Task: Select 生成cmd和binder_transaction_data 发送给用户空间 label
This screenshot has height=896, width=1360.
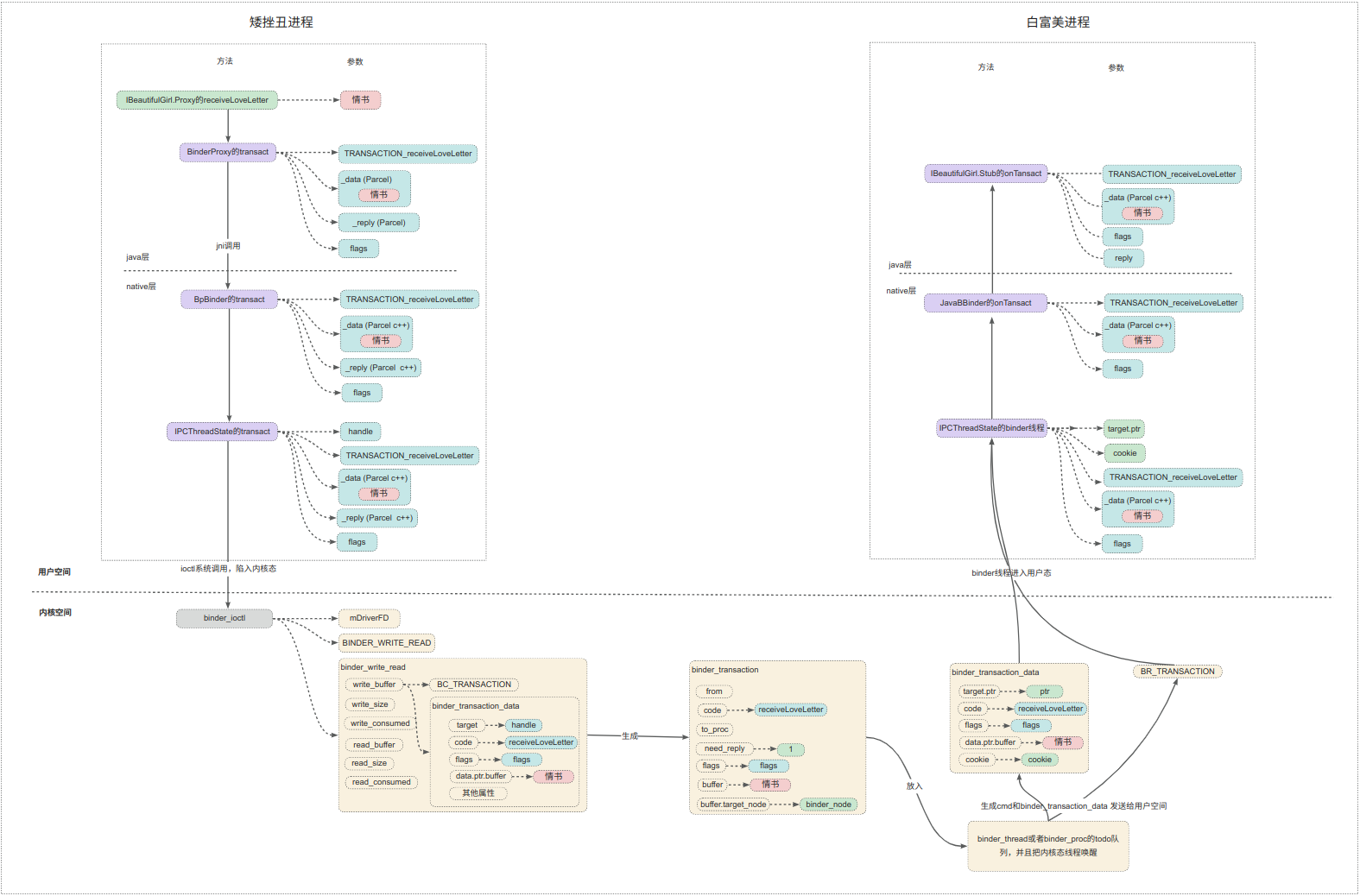Action: tap(1073, 806)
